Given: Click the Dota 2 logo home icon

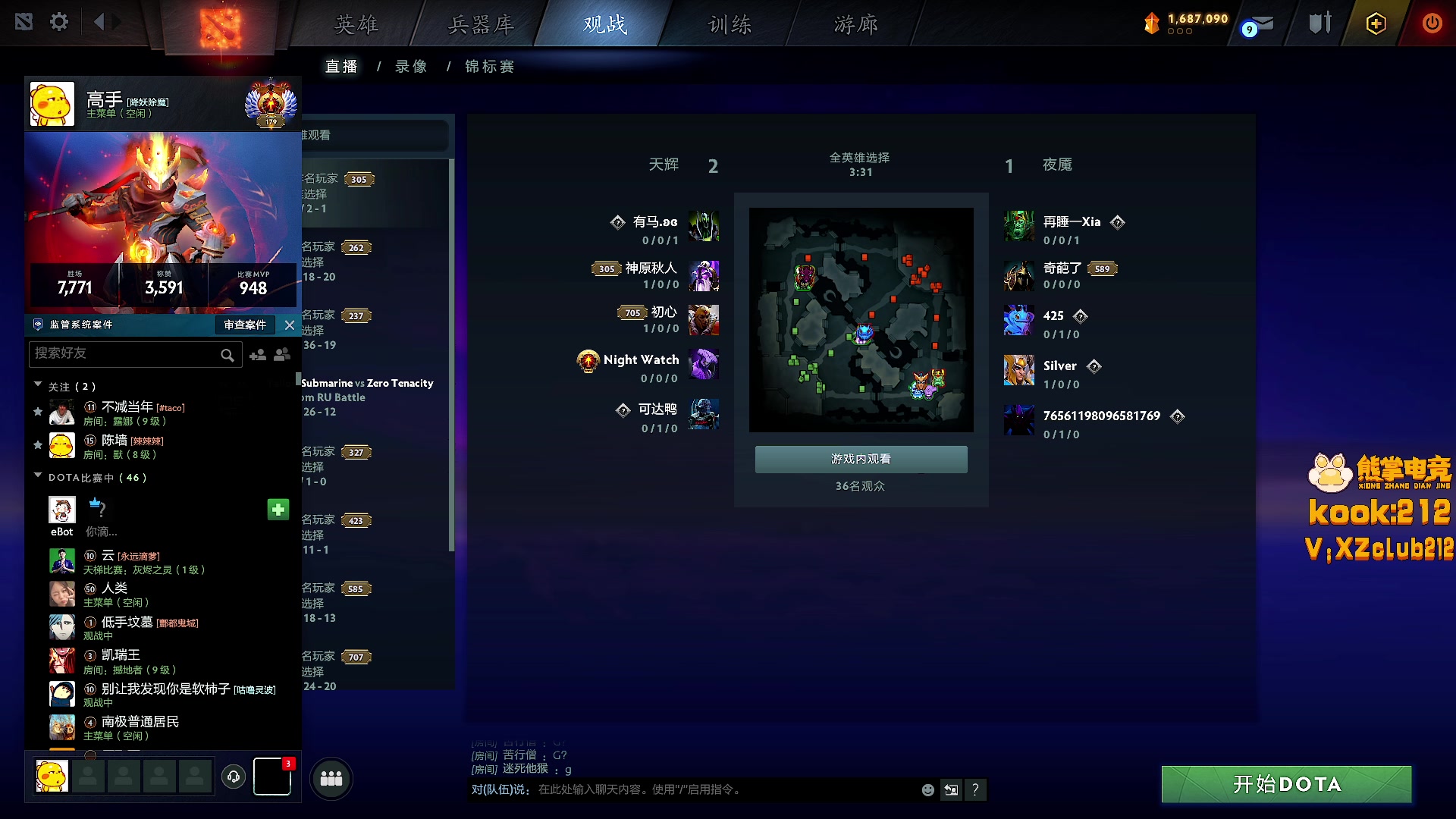Looking at the screenshot, I should (x=220, y=27).
